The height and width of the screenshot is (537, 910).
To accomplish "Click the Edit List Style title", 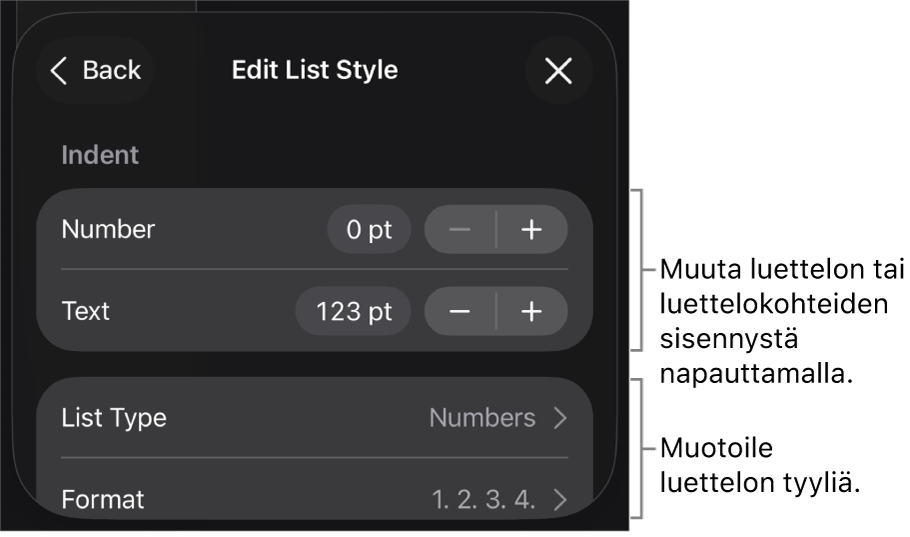I will click(315, 70).
